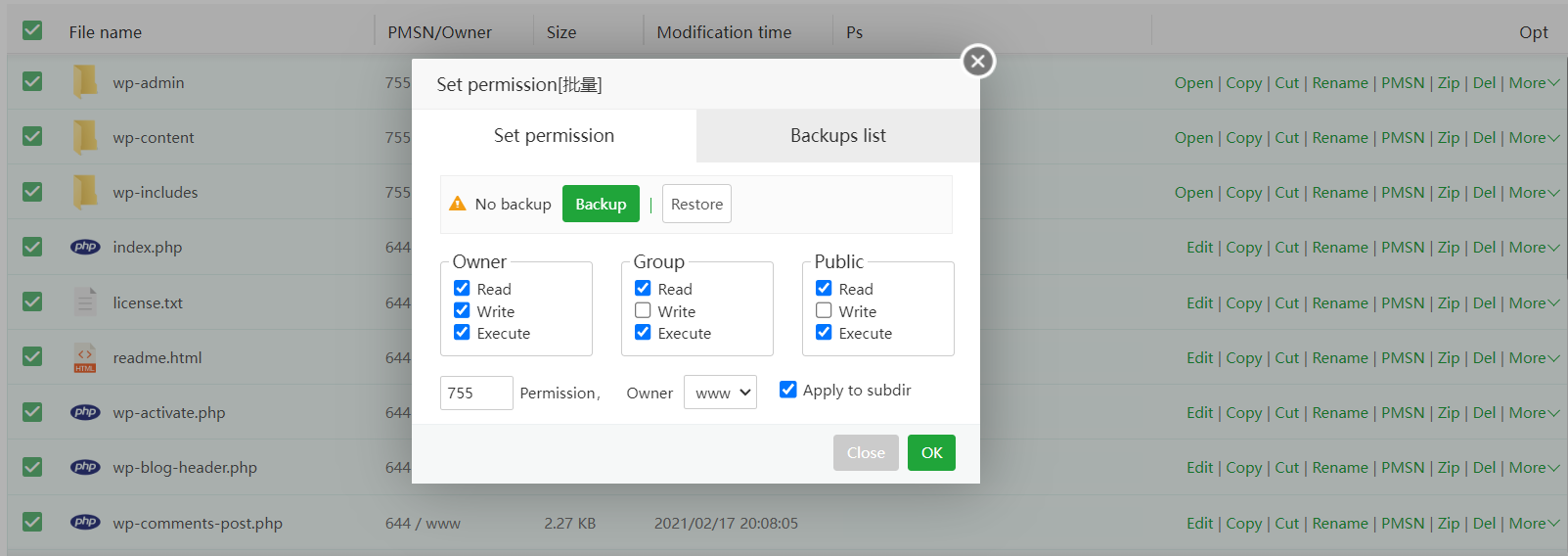Click the wp-includes folder icon
The image size is (1568, 556).
point(85,192)
